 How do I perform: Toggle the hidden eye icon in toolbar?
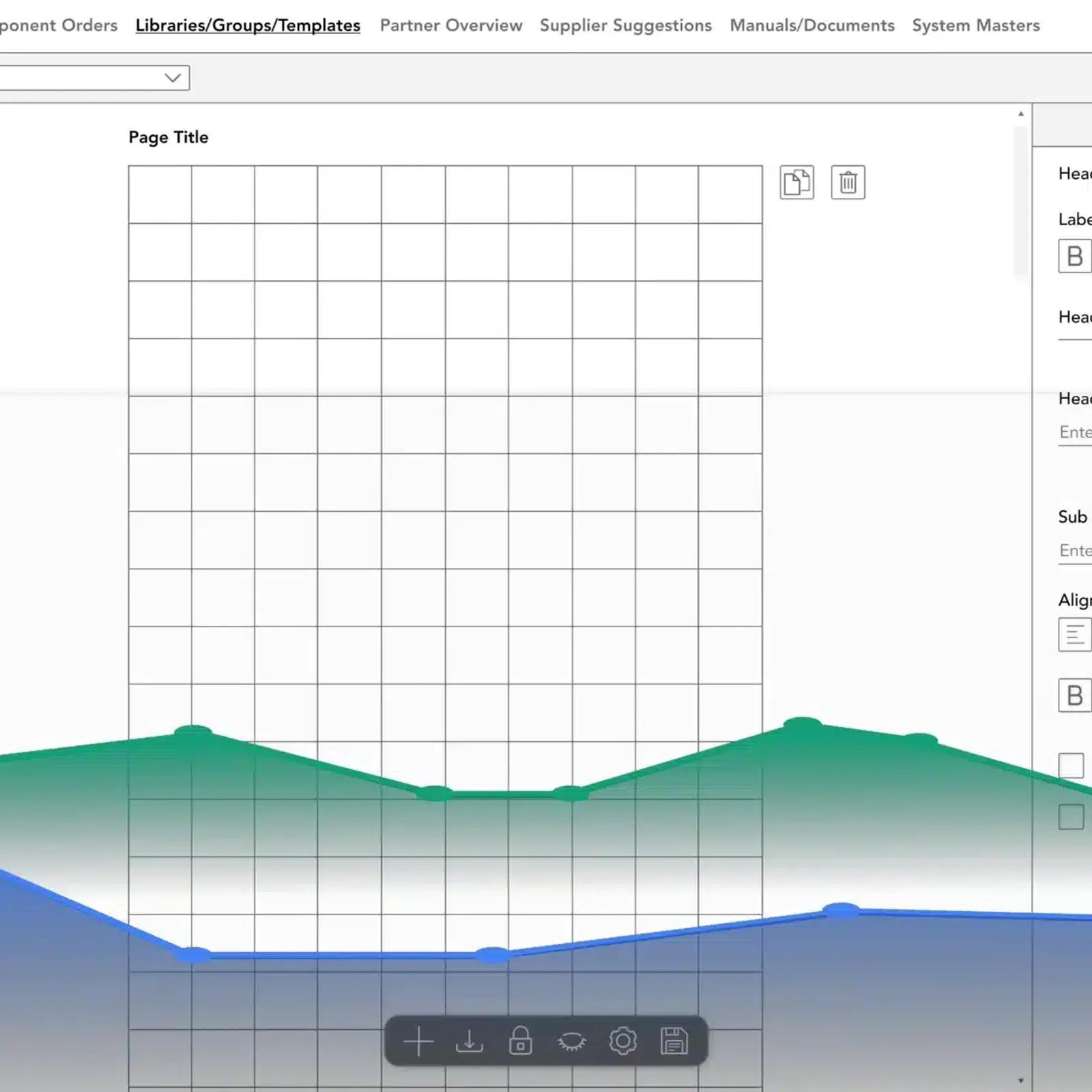pos(572,1041)
